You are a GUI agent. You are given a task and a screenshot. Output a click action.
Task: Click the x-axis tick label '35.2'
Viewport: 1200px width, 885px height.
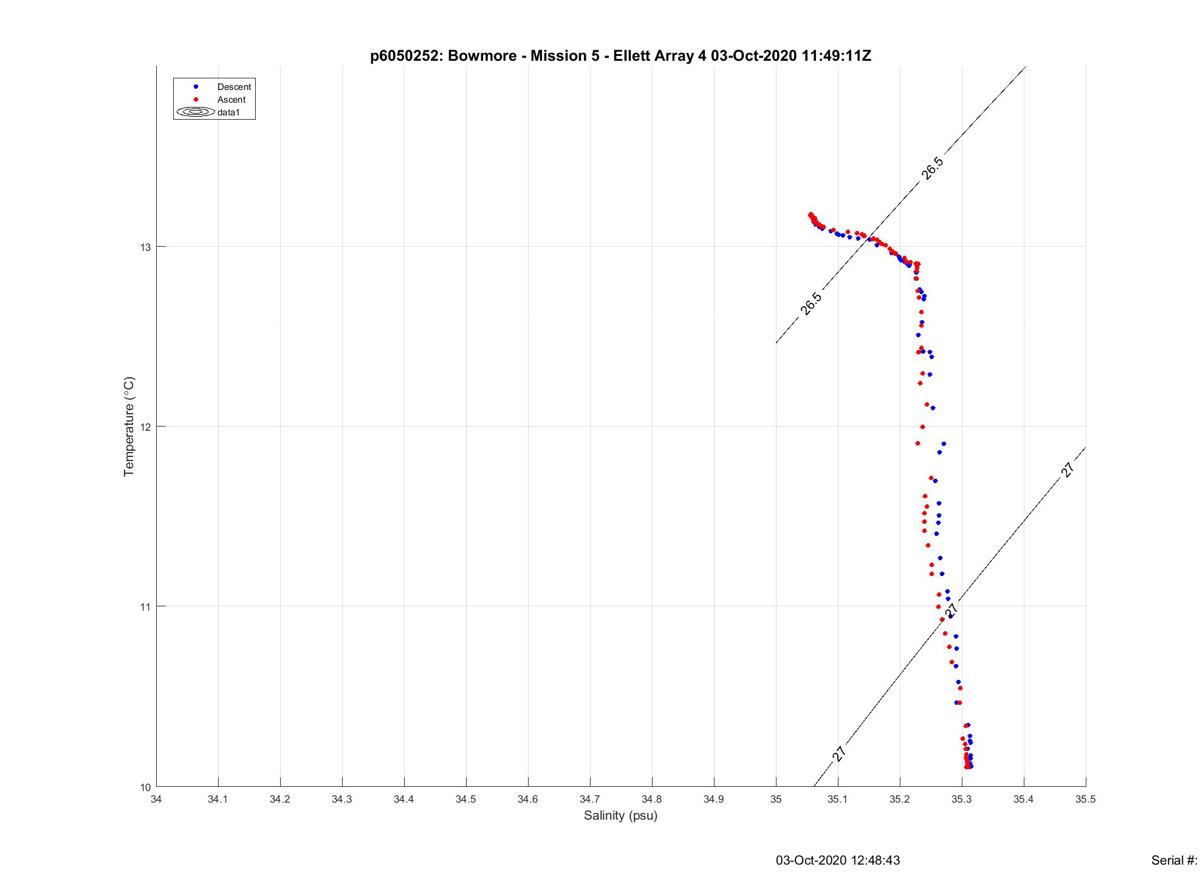tap(900, 799)
